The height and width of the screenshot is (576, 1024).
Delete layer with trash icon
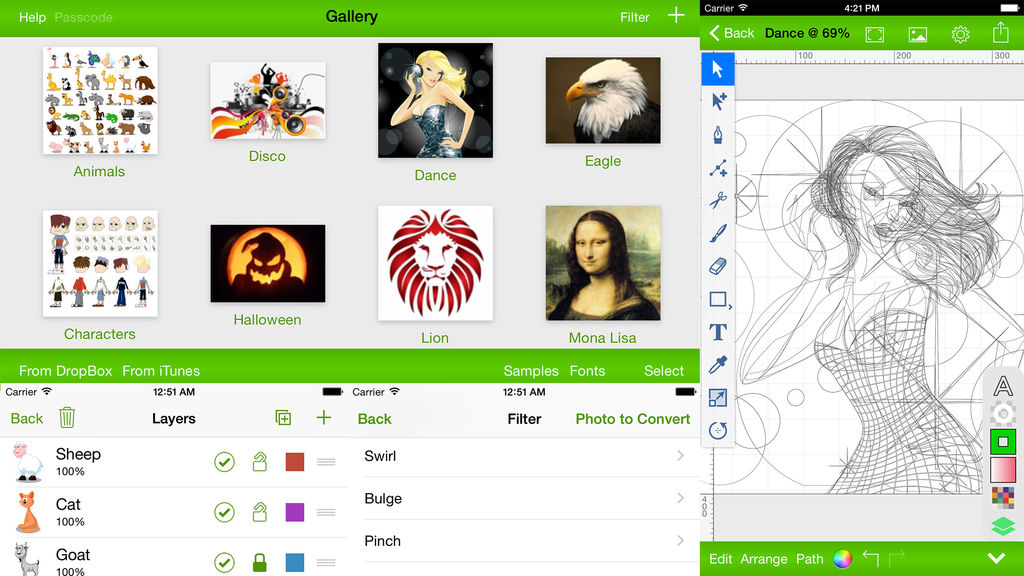[67, 417]
